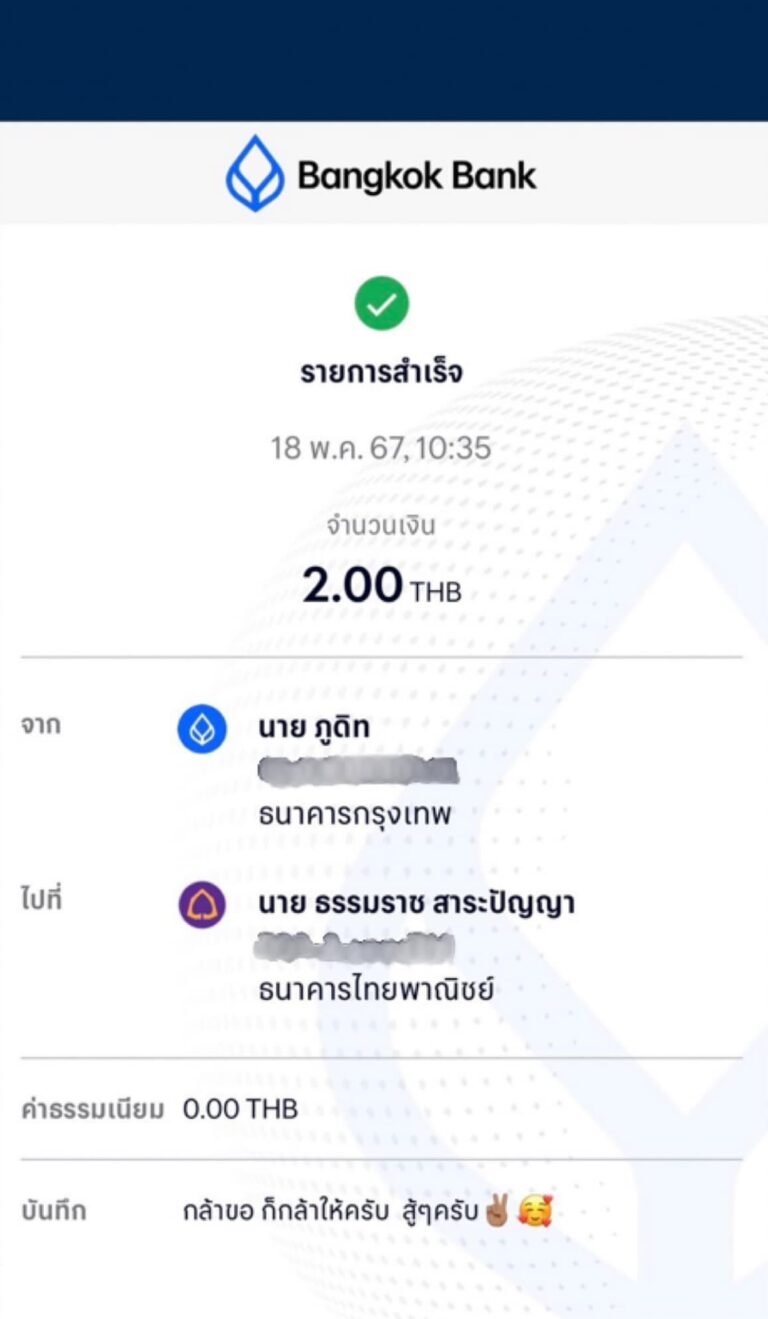Click the blue sender bank icon

pyautogui.click(x=201, y=729)
